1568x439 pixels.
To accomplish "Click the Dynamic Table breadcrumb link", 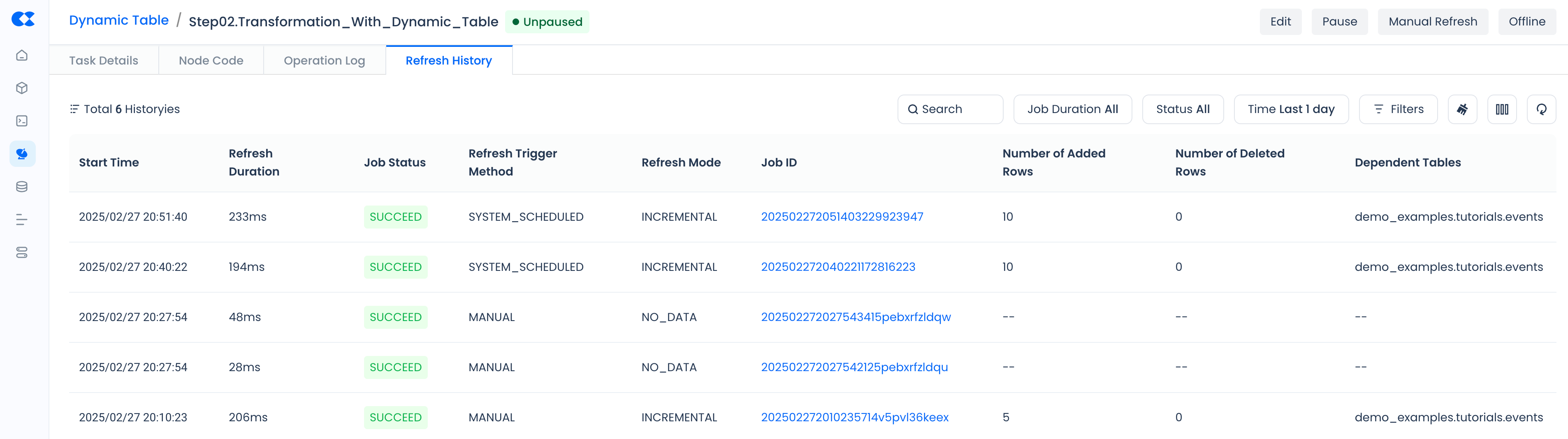I will pyautogui.click(x=119, y=21).
